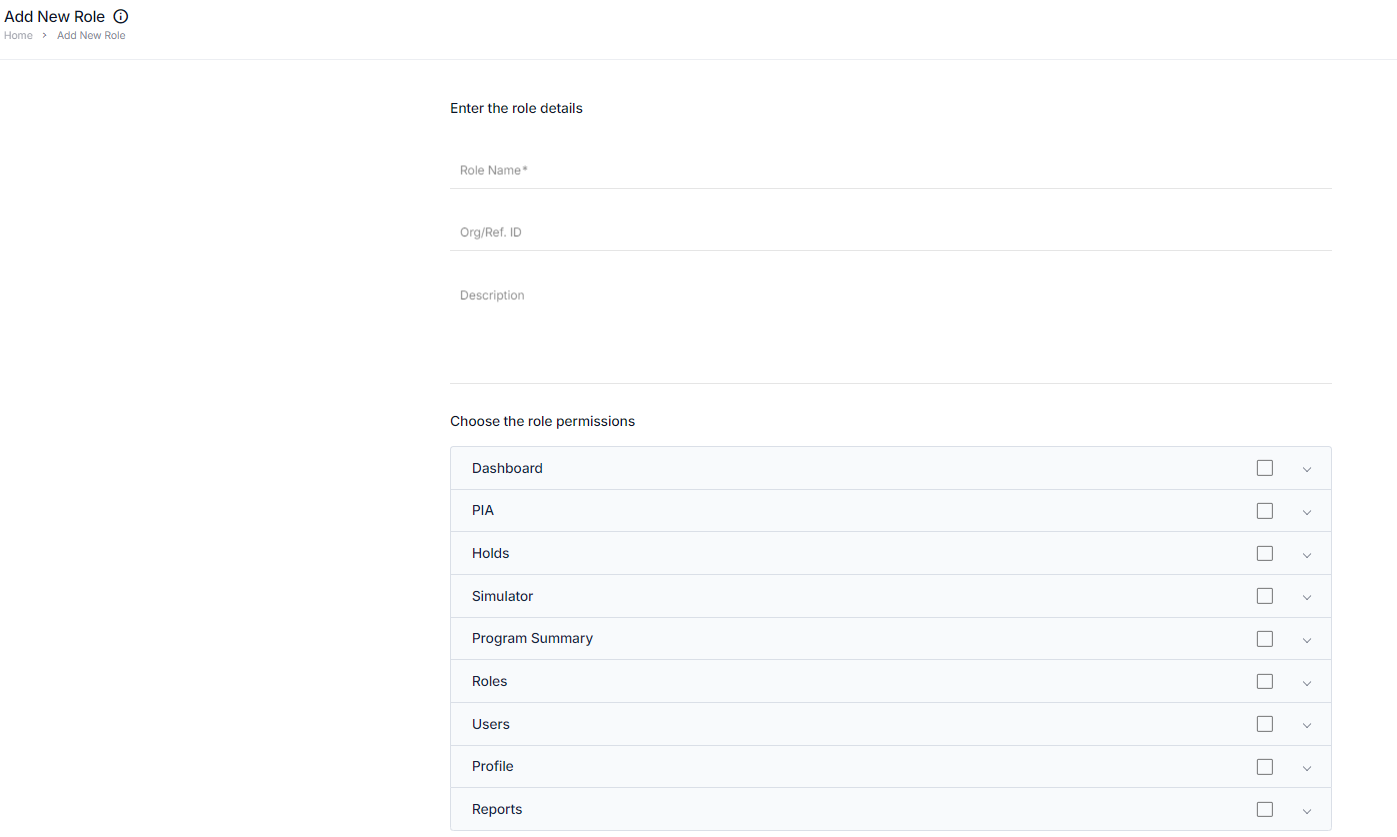The height and width of the screenshot is (837, 1397).
Task: Check the Roles permission checkbox
Action: (1265, 681)
